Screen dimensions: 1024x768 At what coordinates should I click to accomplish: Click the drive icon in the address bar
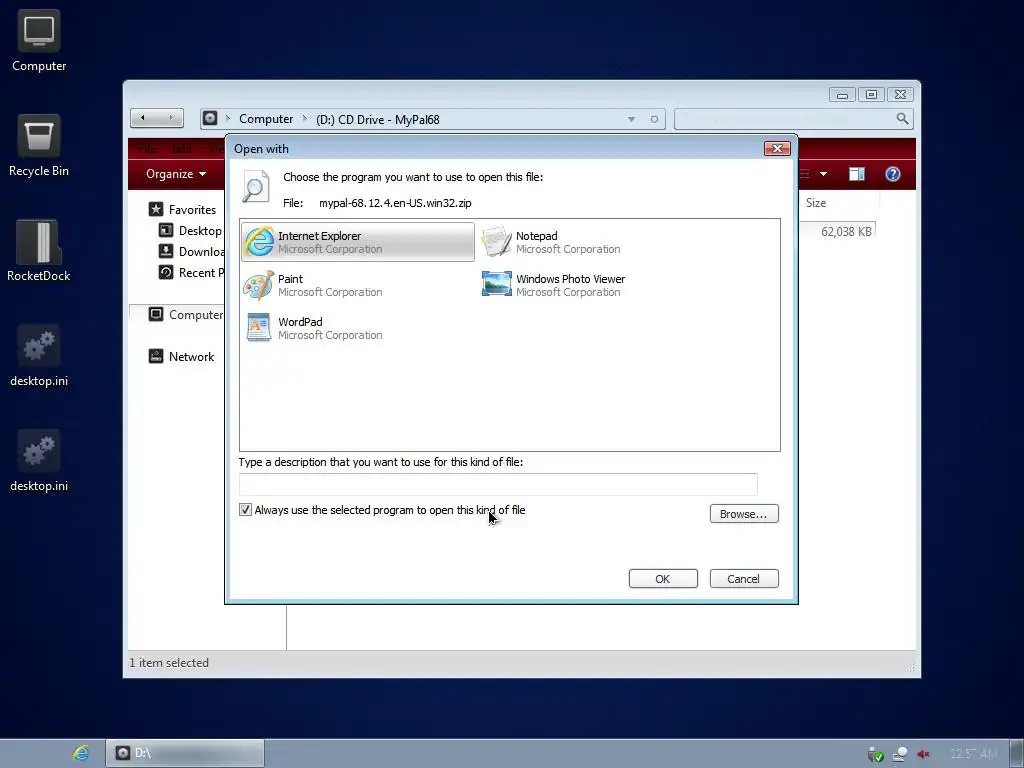coord(210,118)
